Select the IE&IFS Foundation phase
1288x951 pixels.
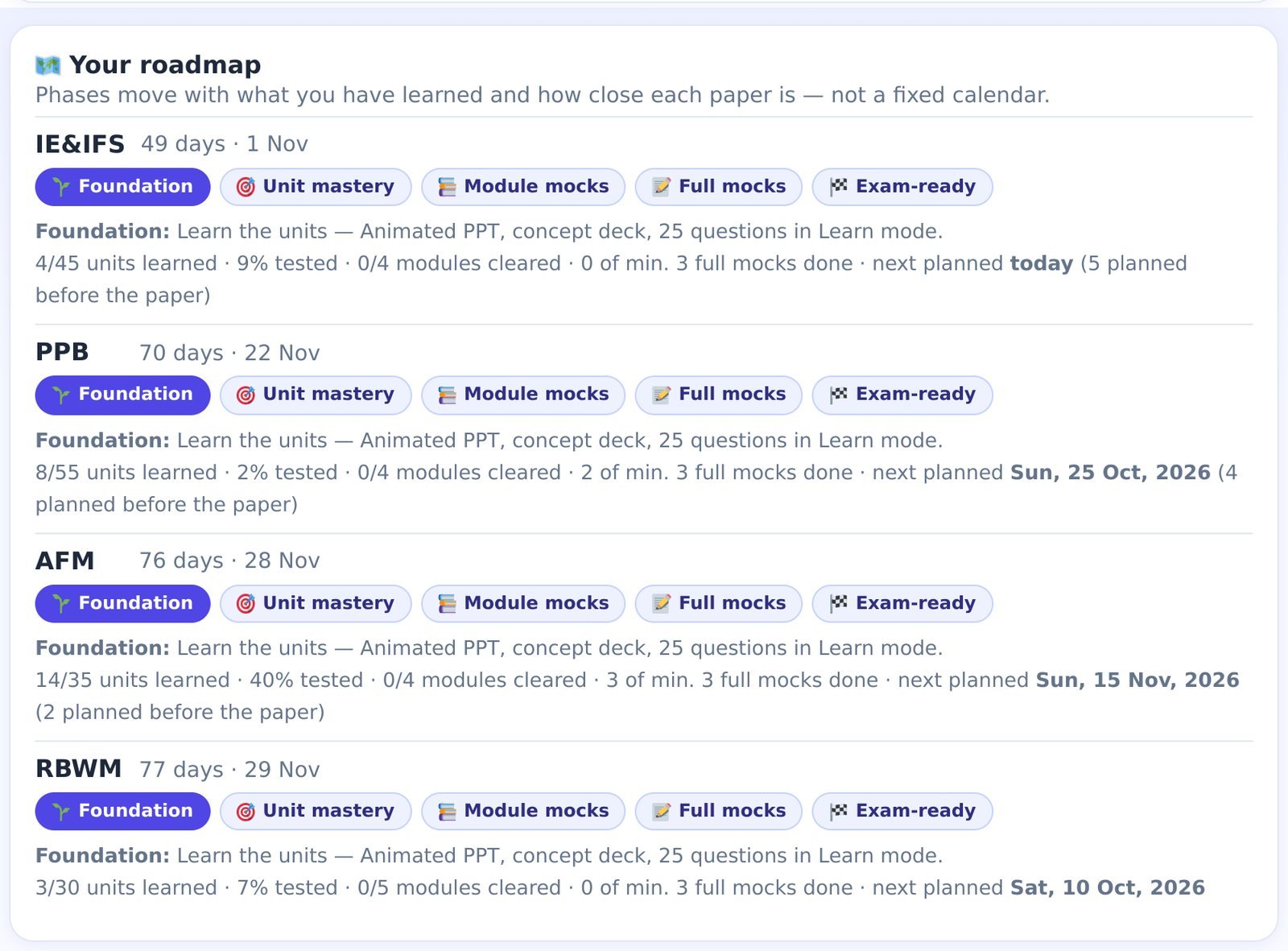click(x=122, y=187)
